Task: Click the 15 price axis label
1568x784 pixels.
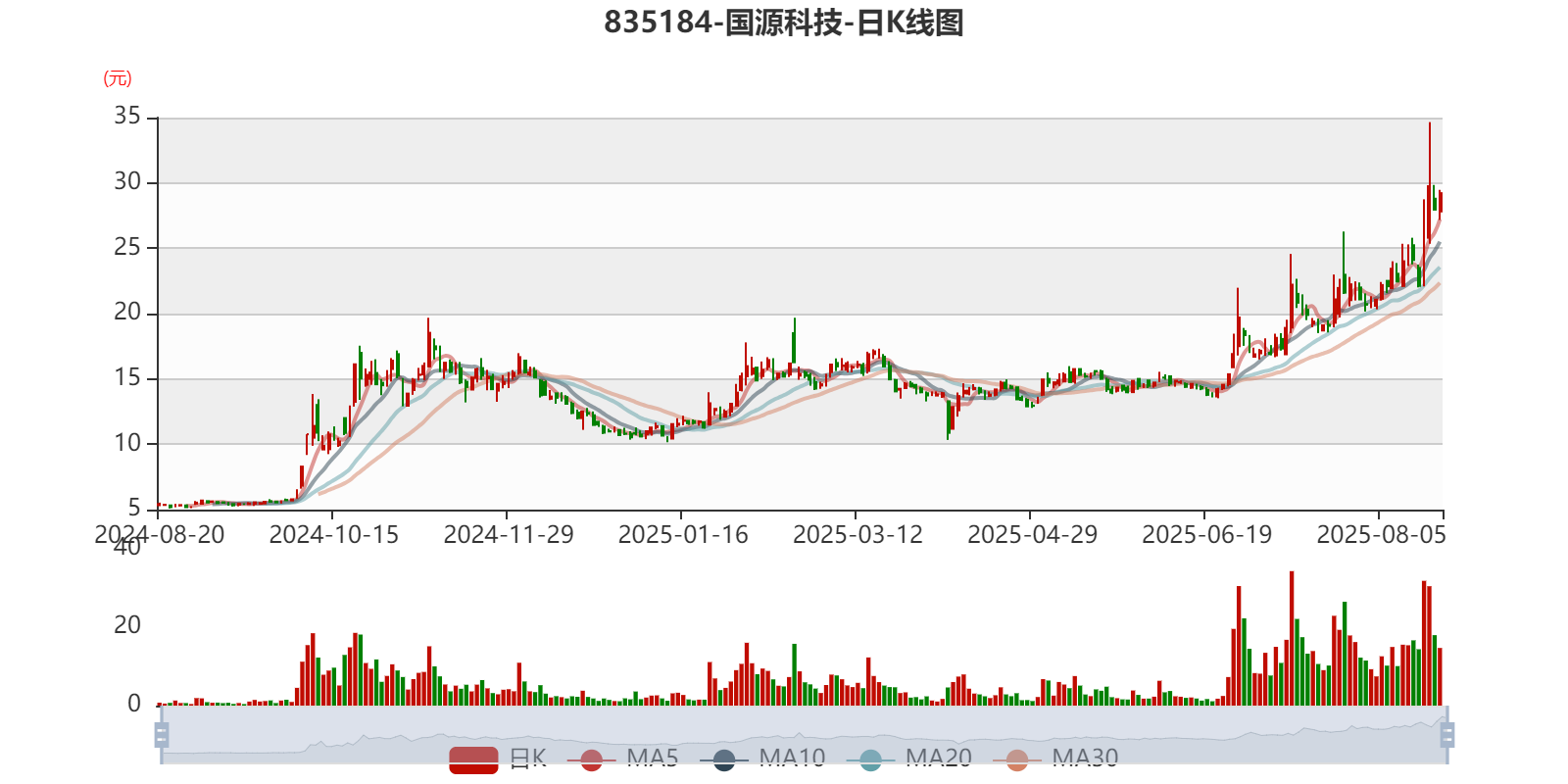Action: coord(127,377)
